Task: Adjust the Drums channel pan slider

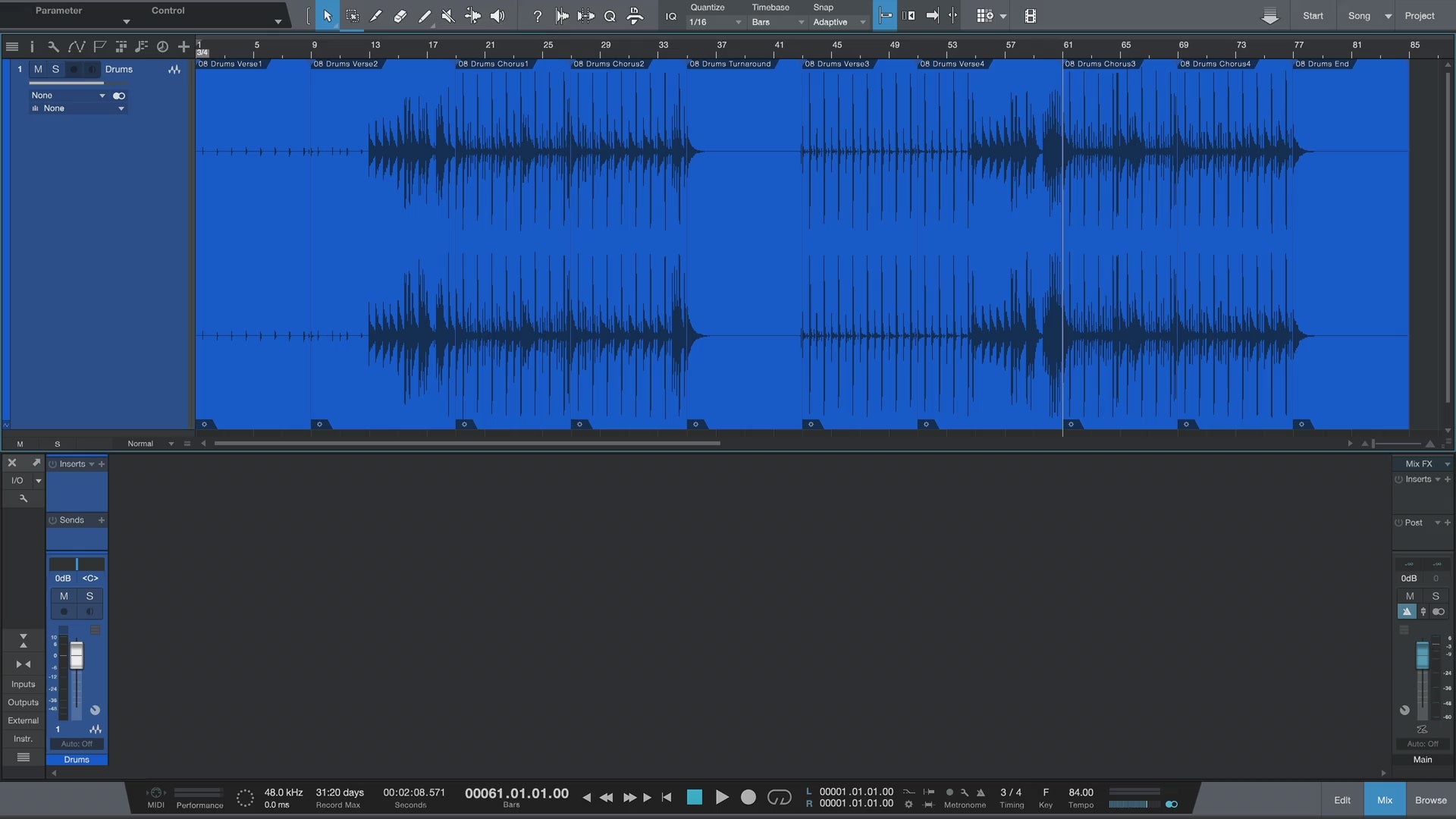Action: click(x=77, y=564)
